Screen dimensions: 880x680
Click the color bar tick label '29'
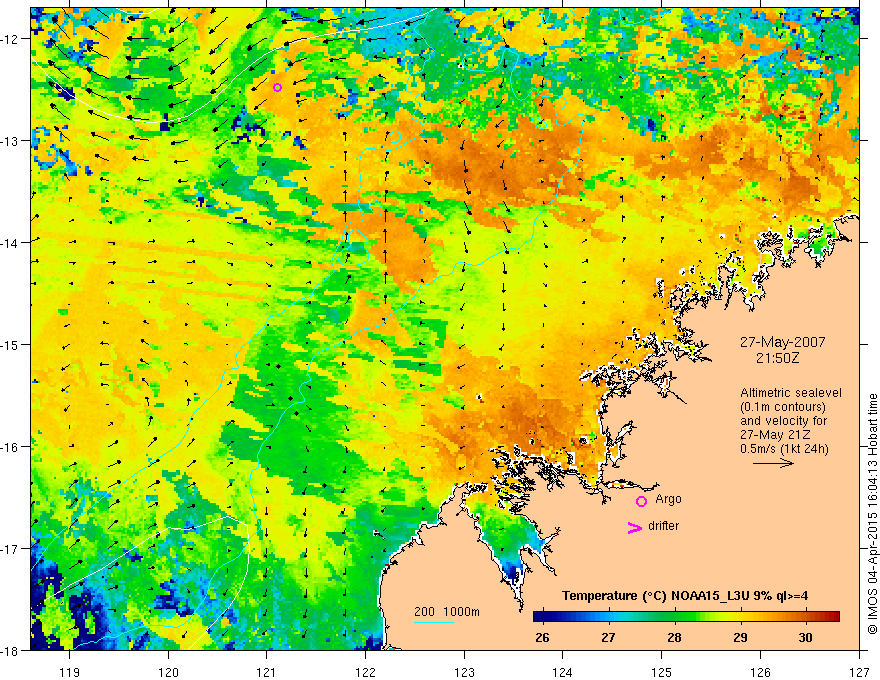coord(740,637)
